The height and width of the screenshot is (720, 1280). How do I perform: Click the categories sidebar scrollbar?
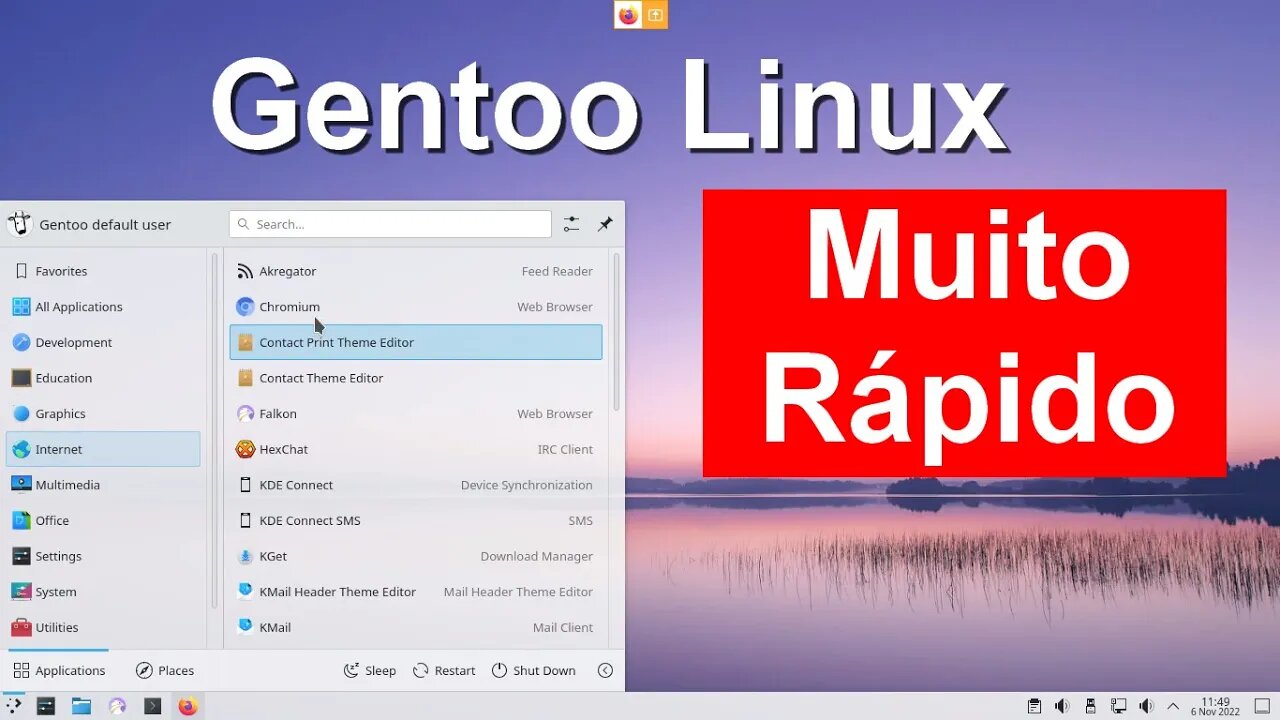214,432
